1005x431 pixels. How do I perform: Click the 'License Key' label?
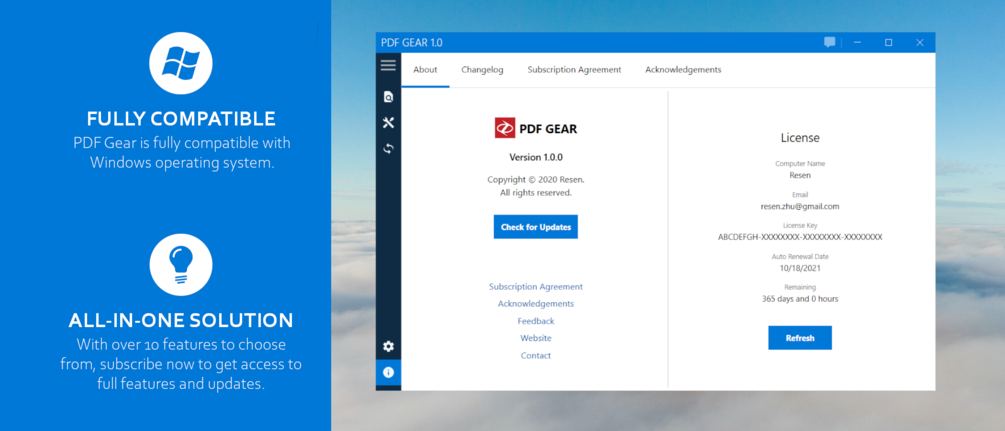pyautogui.click(x=800, y=226)
